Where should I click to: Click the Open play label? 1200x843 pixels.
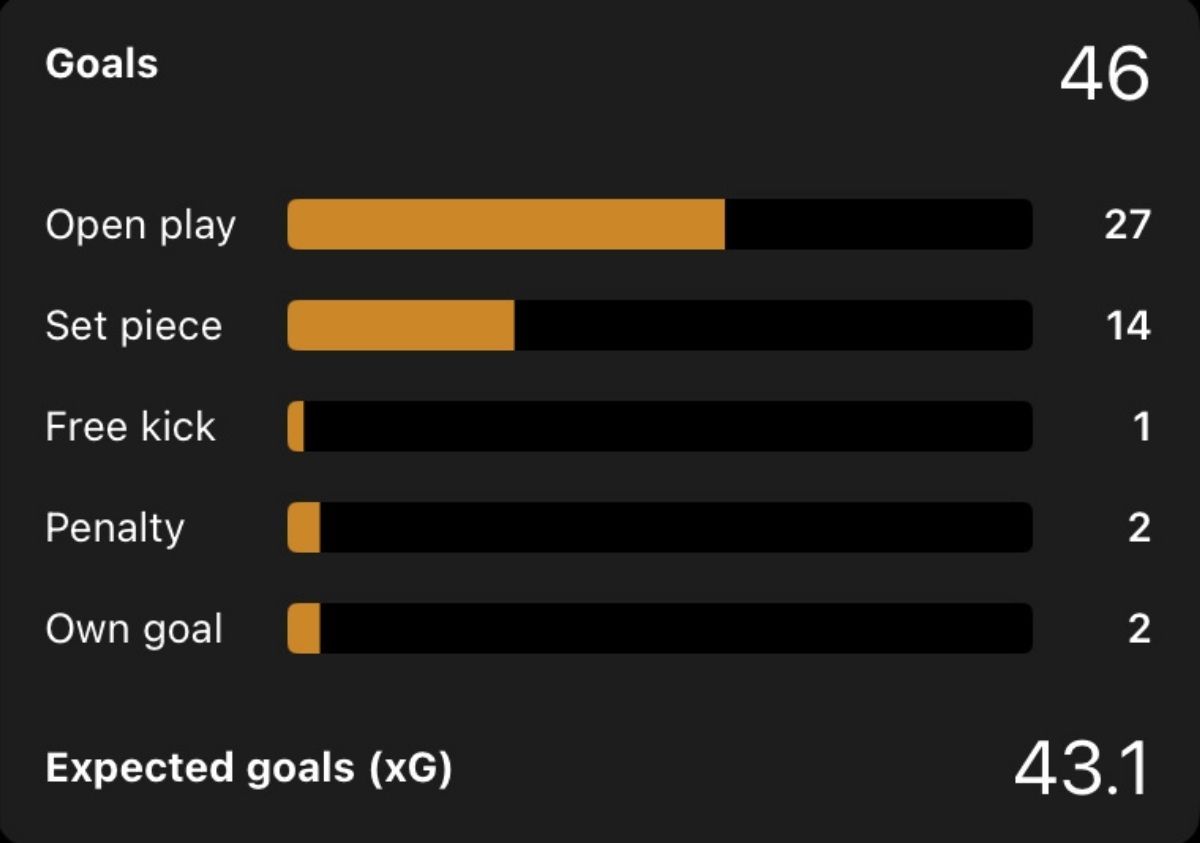point(140,226)
